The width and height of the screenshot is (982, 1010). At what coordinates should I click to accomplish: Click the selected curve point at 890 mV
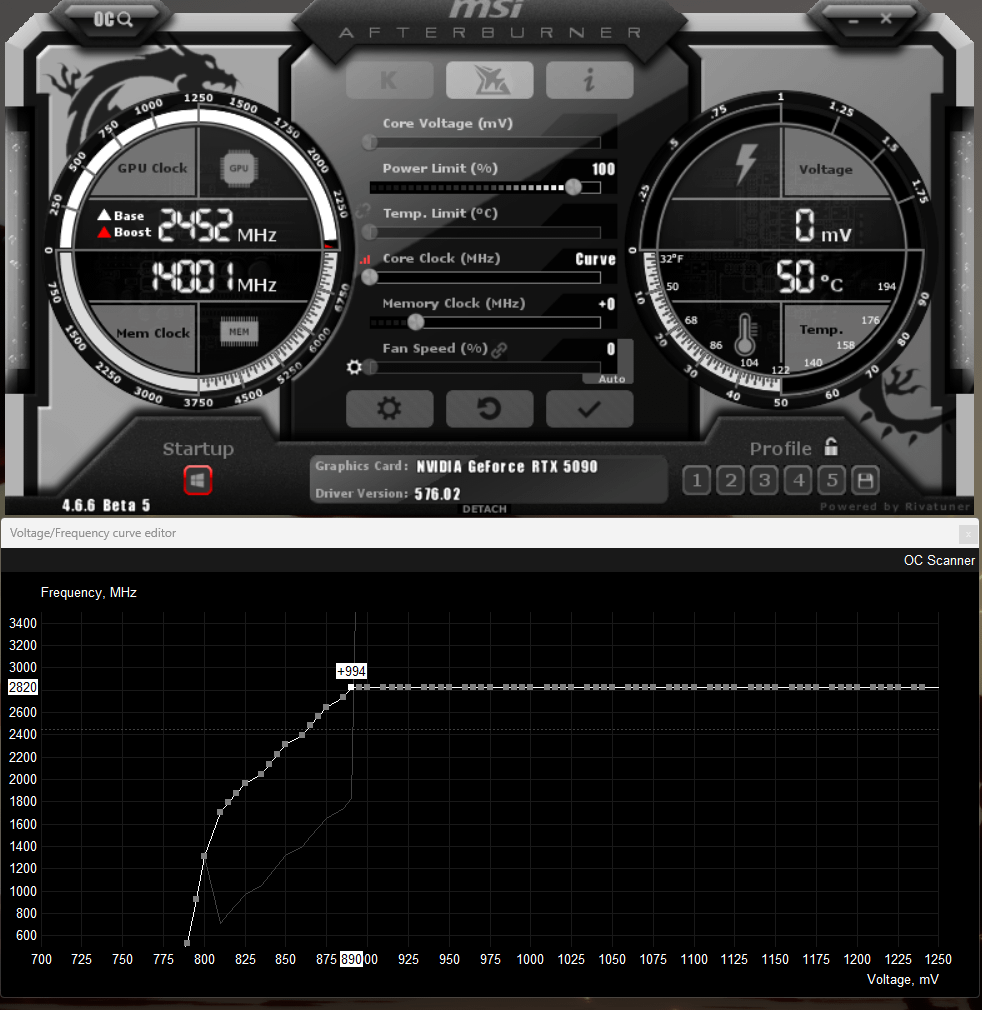pyautogui.click(x=351, y=687)
